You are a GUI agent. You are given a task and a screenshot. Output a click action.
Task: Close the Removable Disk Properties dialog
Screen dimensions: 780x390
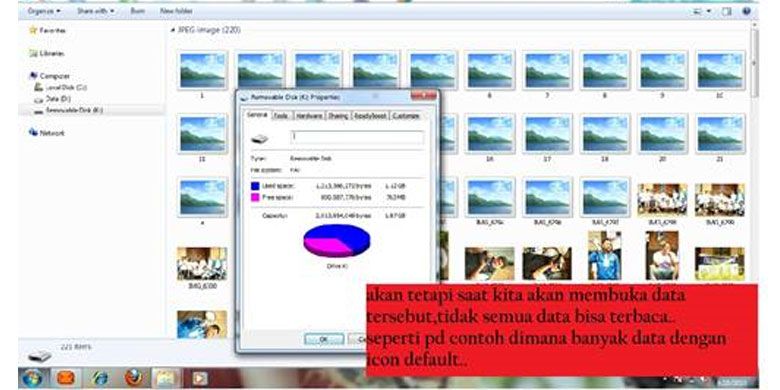point(423,96)
